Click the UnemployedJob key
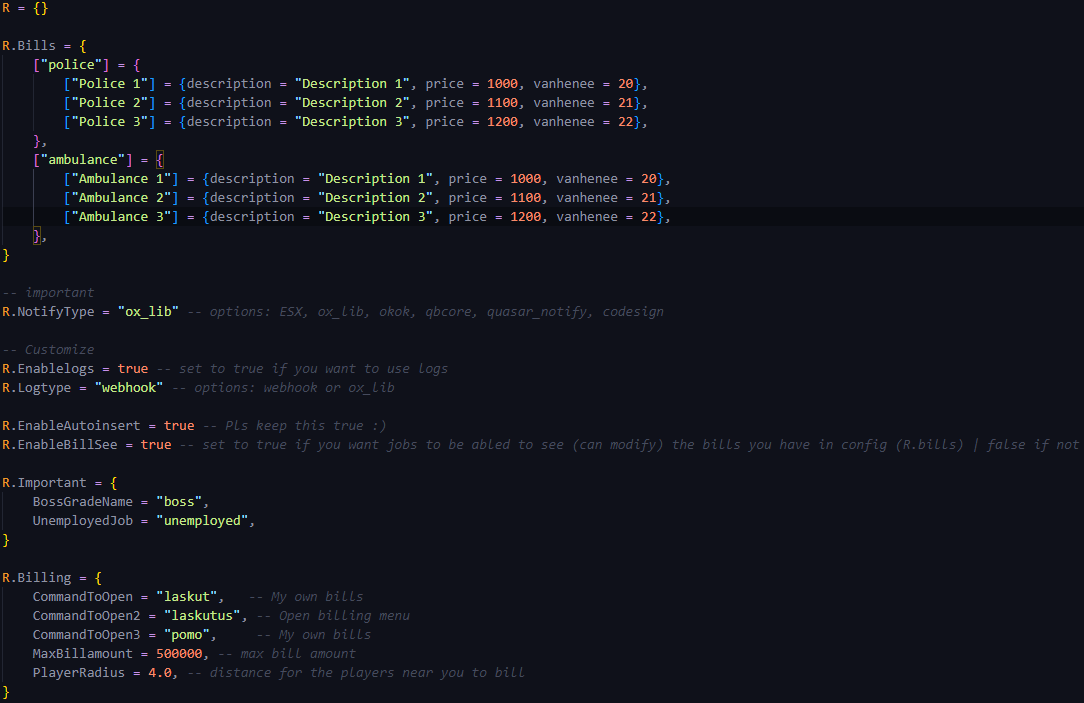 [83, 521]
